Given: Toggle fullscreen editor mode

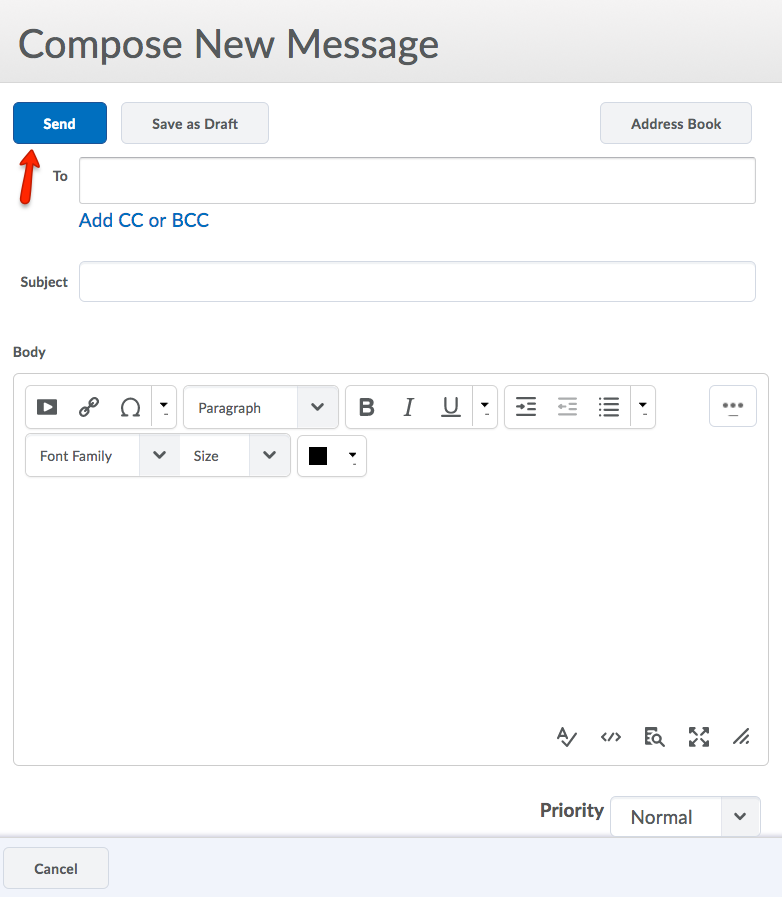Looking at the screenshot, I should [x=698, y=737].
